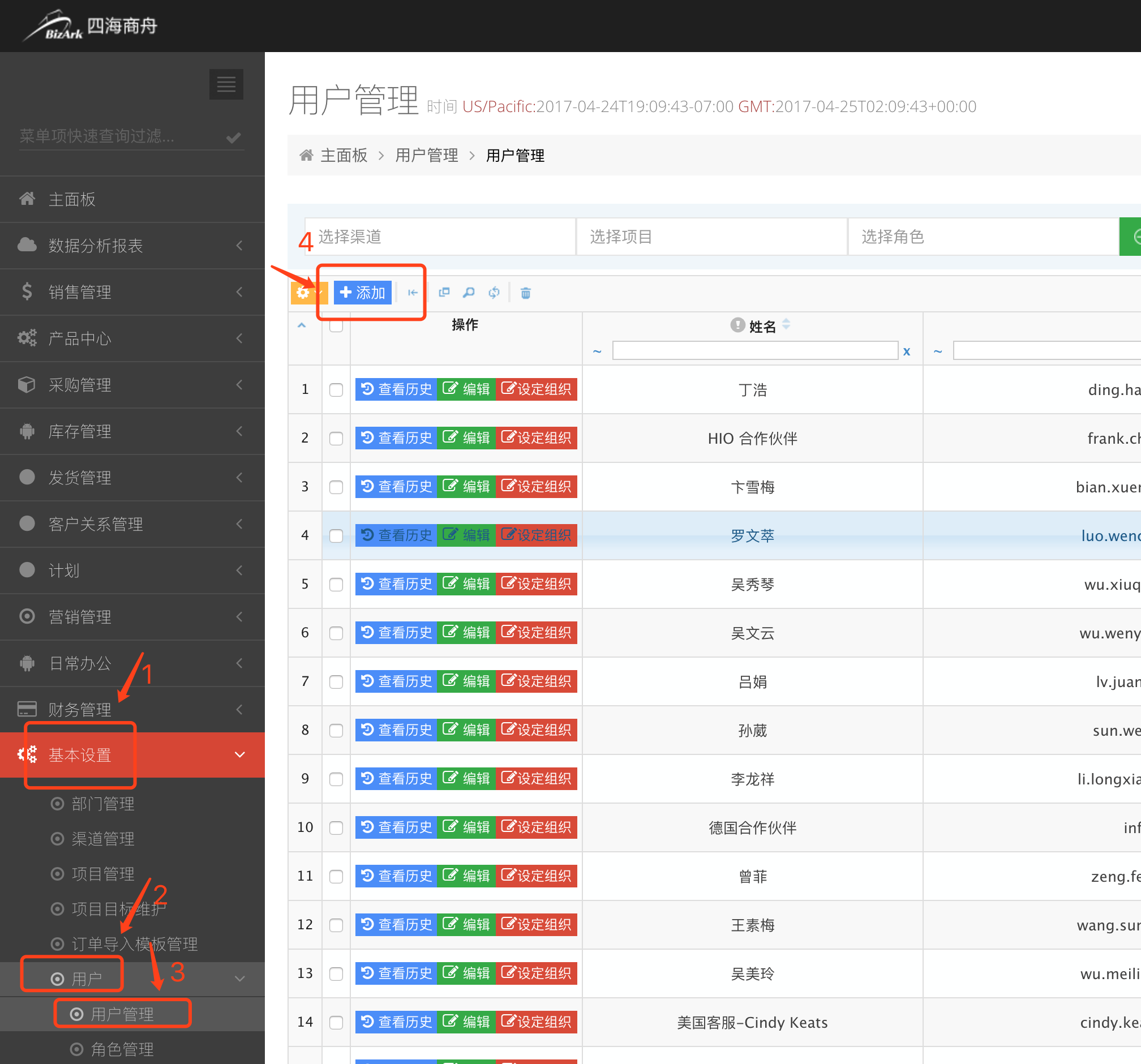The width and height of the screenshot is (1141, 1064).
Task: Click 设定组织 for 德国合作伙伴
Action: coord(536,827)
